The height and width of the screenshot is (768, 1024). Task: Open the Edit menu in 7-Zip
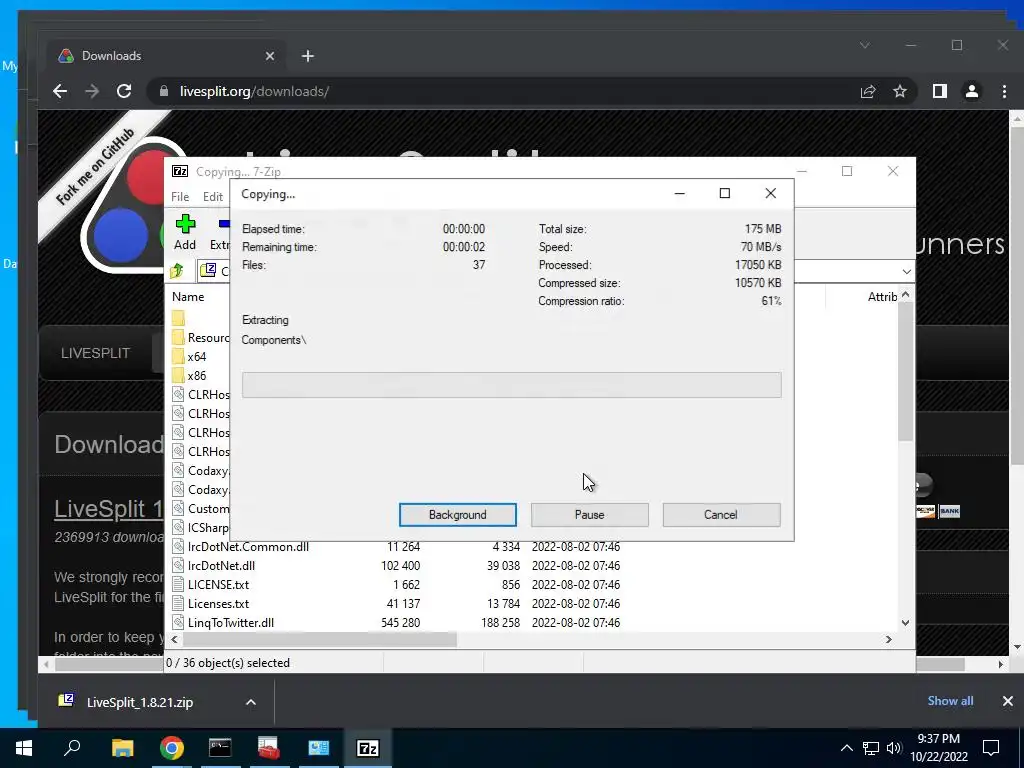click(213, 197)
